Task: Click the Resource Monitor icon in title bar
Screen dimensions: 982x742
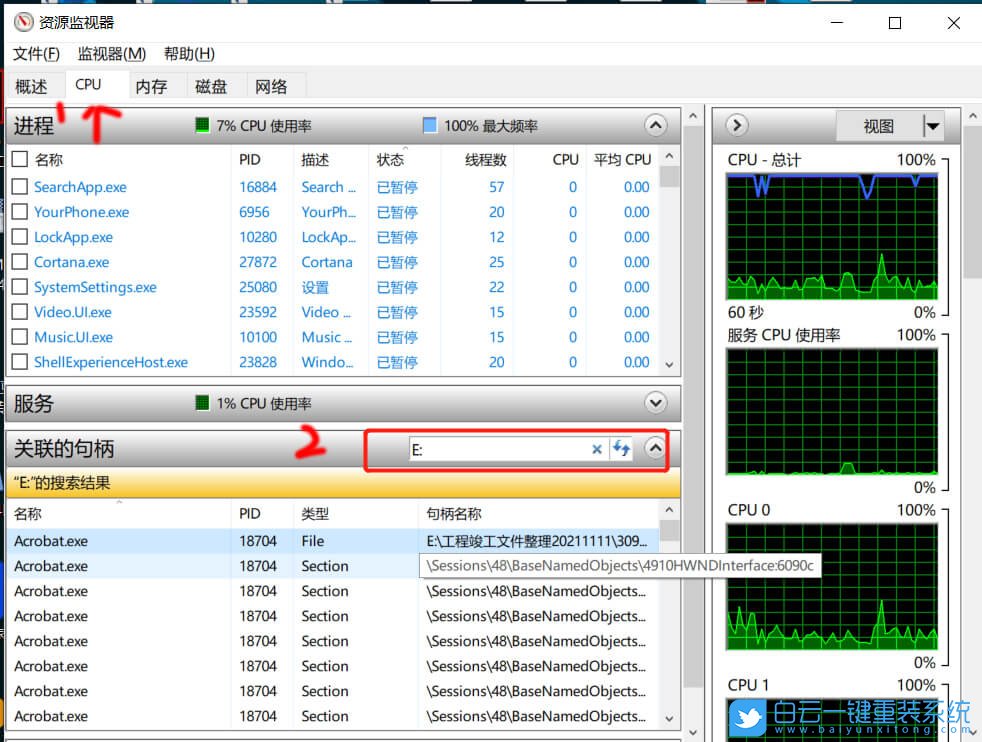Action: click(22, 21)
